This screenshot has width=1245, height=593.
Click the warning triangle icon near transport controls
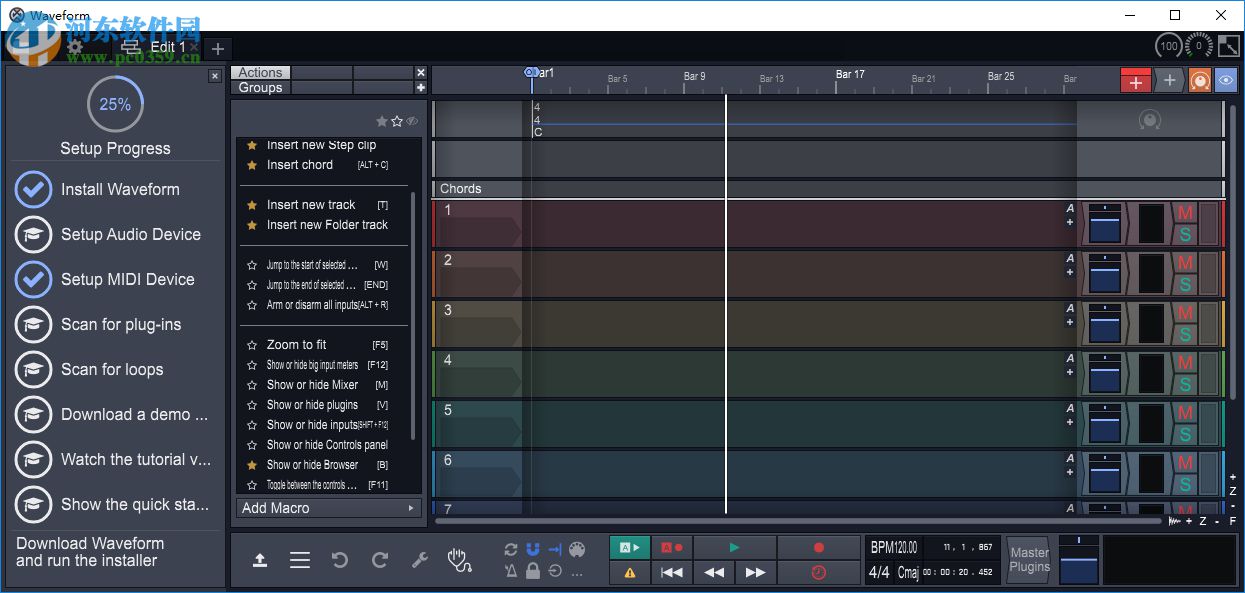coord(629,573)
